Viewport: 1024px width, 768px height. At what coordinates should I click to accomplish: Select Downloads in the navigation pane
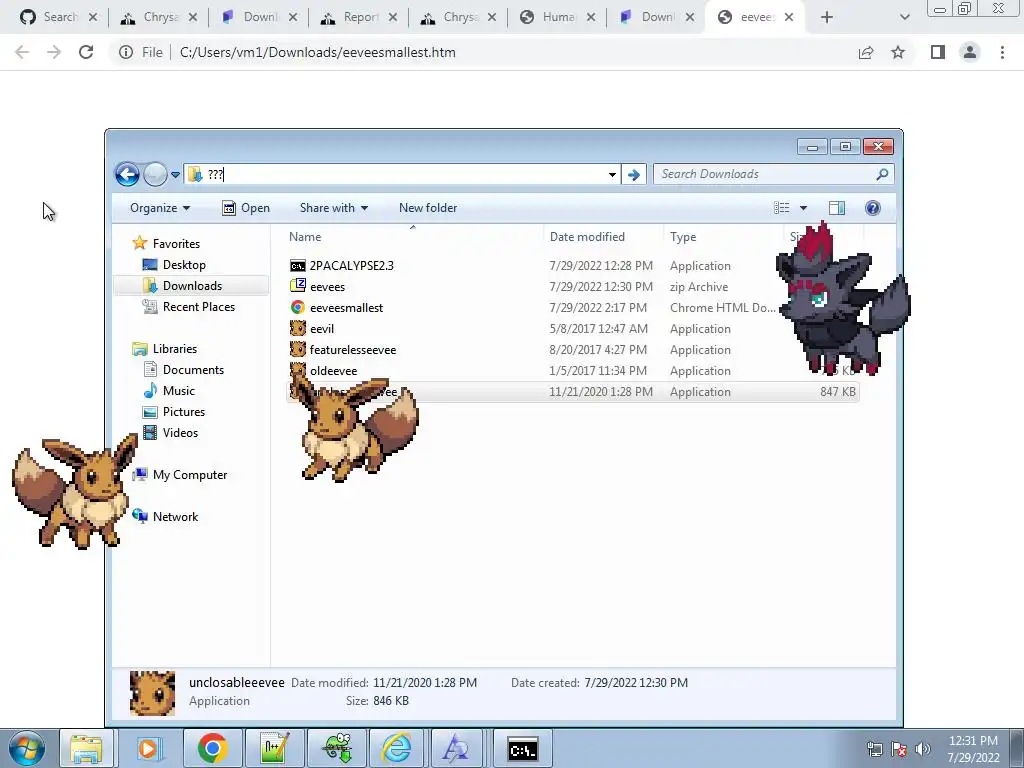[192, 285]
